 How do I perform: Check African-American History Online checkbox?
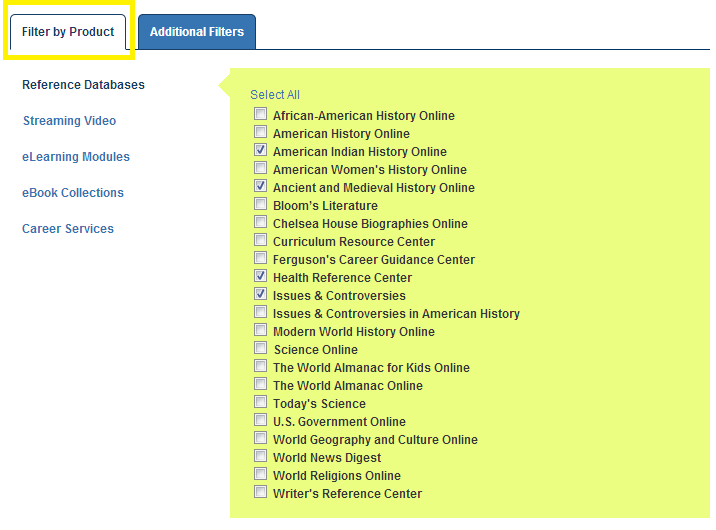(260, 114)
